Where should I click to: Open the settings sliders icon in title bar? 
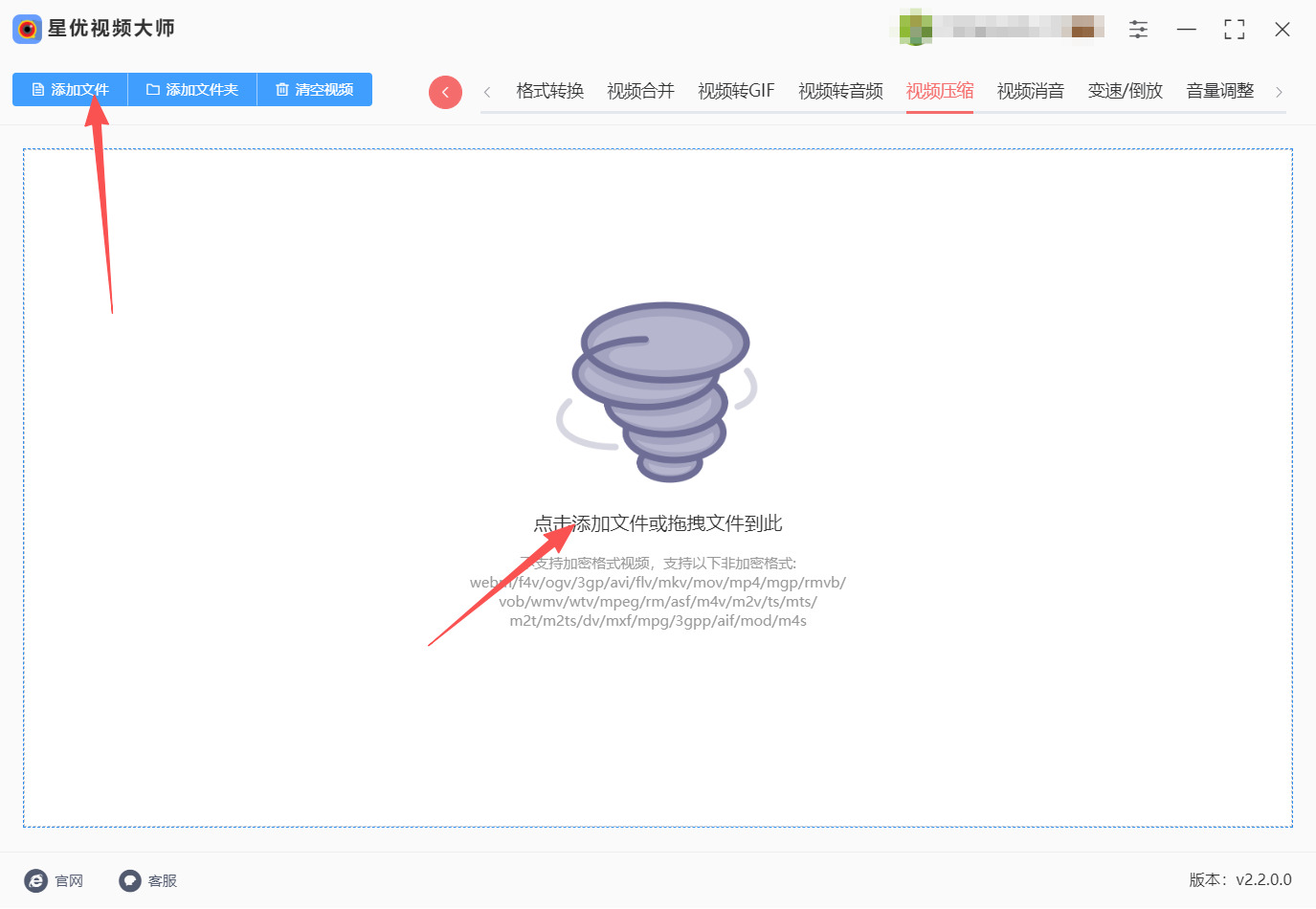pyautogui.click(x=1138, y=30)
